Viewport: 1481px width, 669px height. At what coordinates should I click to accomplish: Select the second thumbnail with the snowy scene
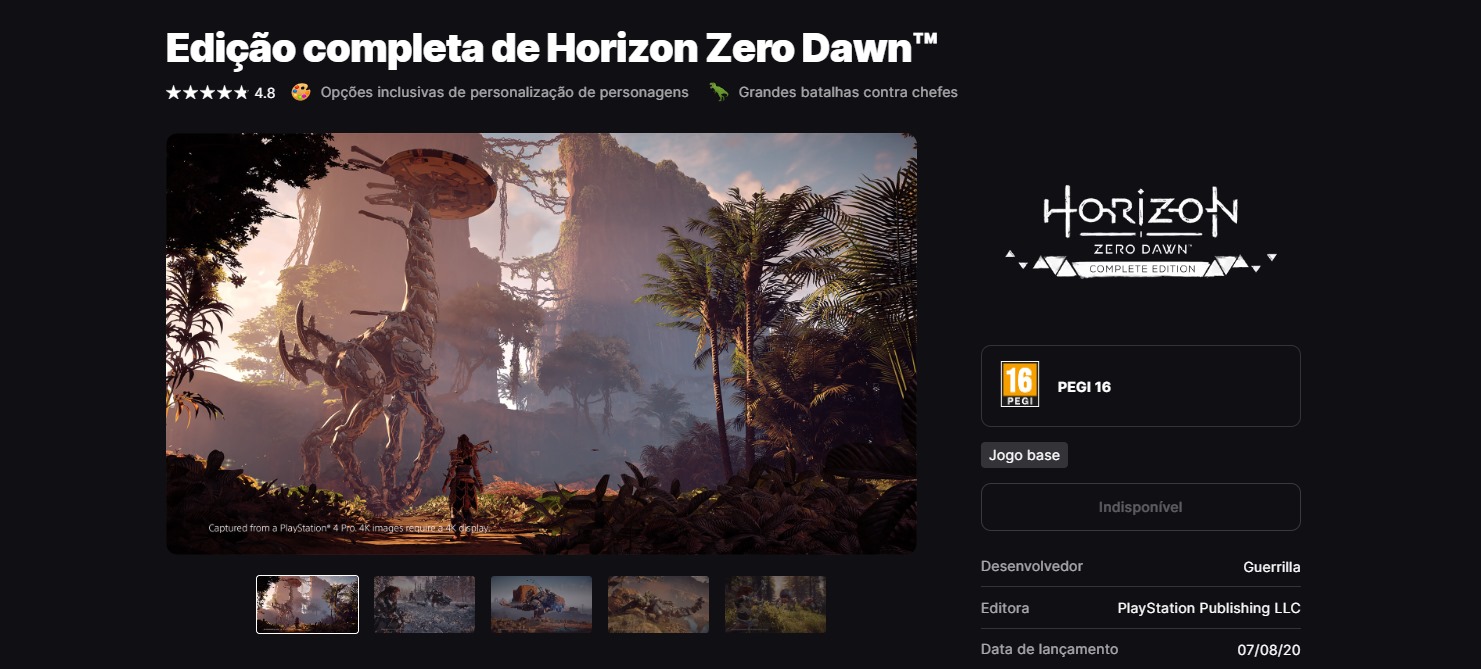click(425, 604)
